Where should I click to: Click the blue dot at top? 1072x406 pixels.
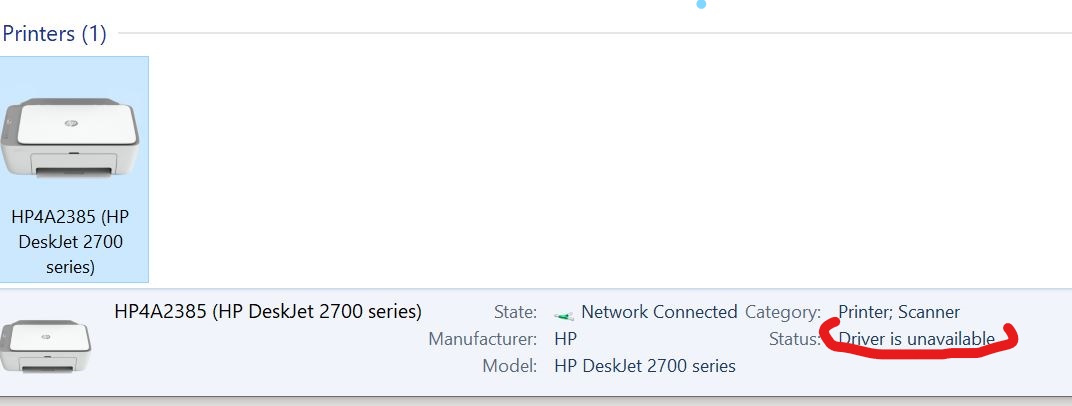coord(701,5)
